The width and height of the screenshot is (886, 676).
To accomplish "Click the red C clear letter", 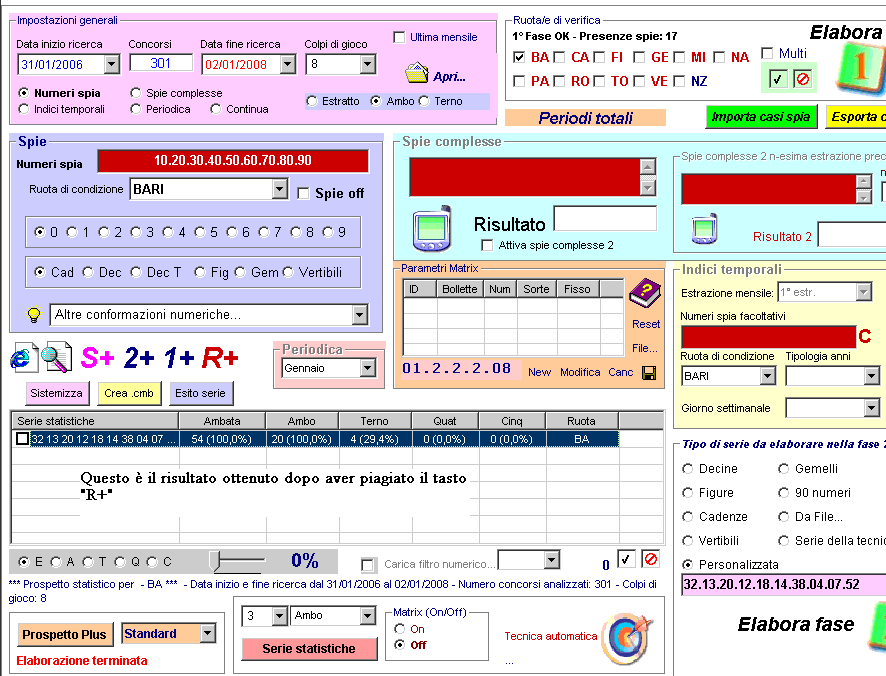I will [865, 336].
